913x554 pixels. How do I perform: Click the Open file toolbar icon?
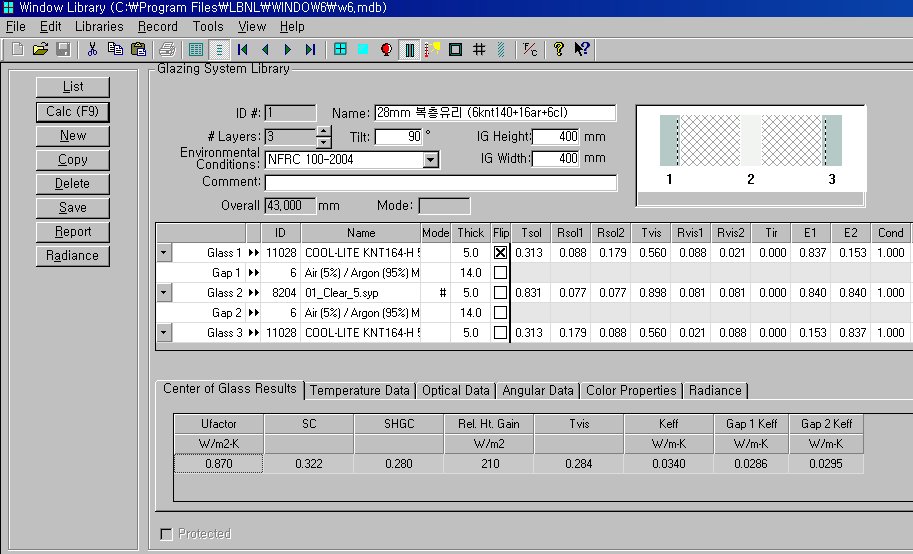click(40, 49)
